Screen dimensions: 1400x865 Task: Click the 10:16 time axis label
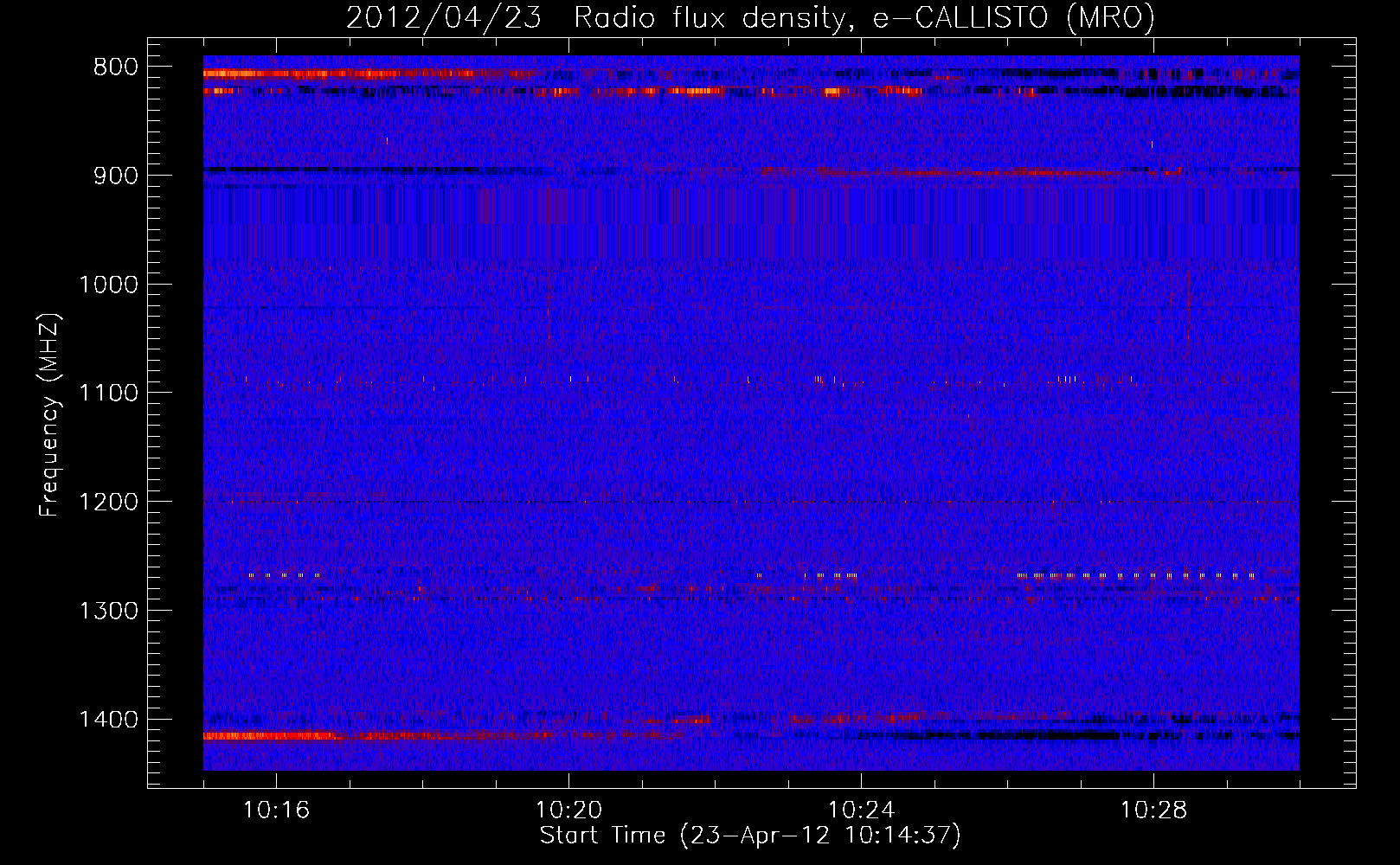(276, 811)
